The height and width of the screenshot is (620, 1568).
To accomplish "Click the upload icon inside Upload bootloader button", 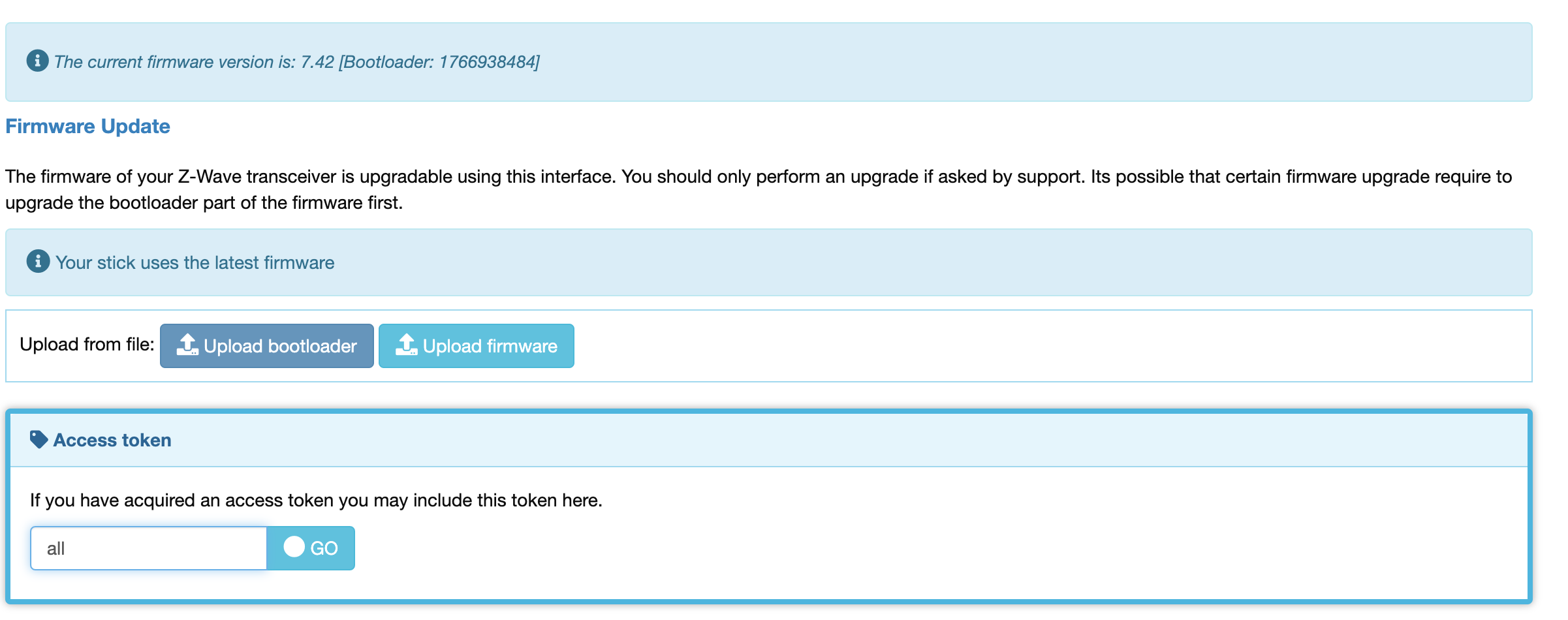I will [x=187, y=345].
